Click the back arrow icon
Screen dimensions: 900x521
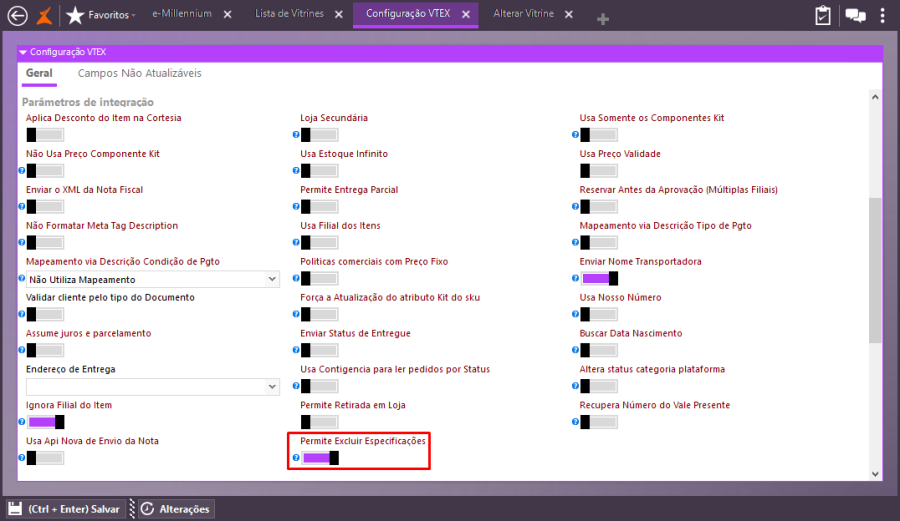(17, 15)
